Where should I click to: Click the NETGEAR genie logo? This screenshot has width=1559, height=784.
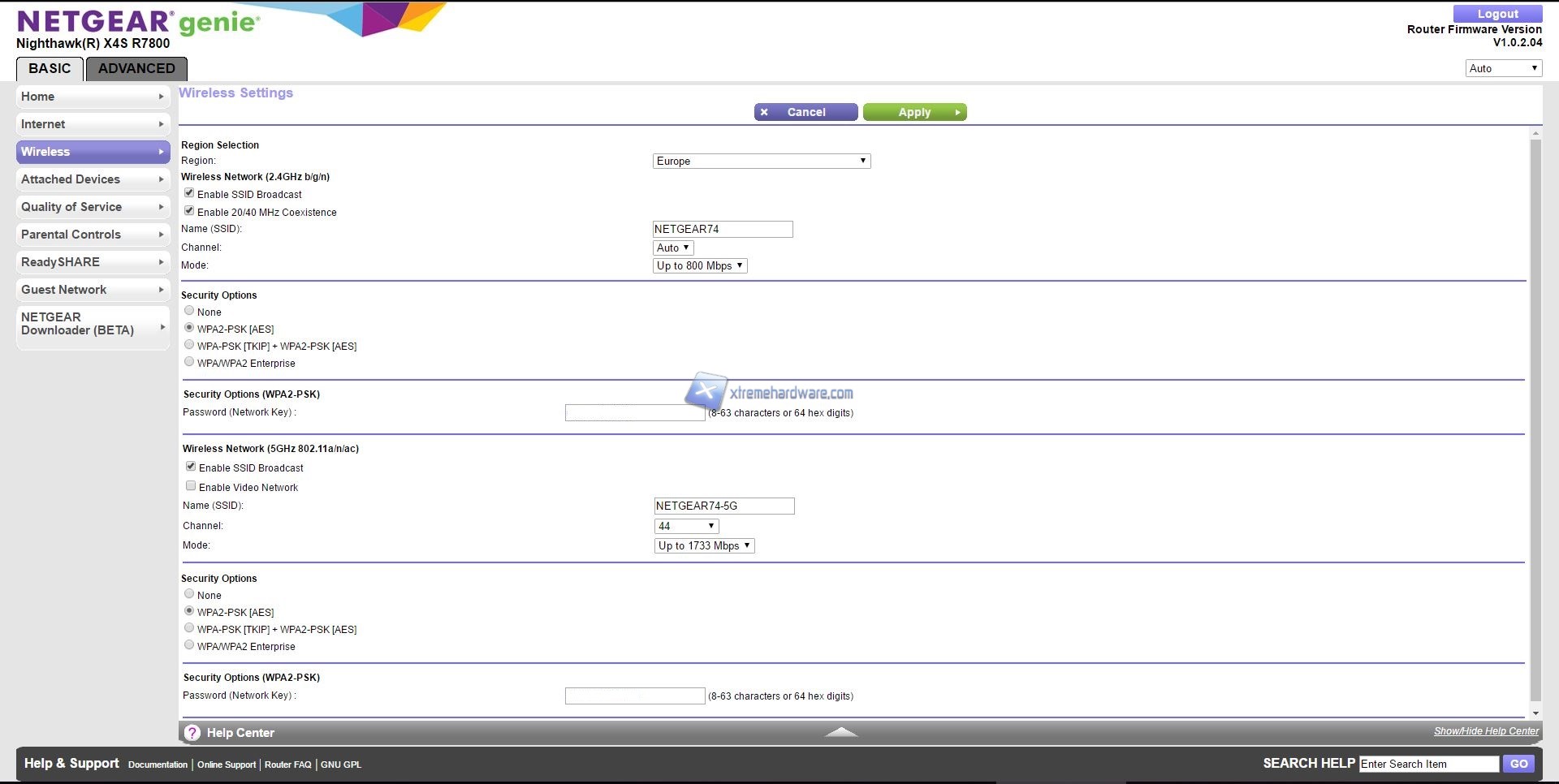(x=138, y=22)
